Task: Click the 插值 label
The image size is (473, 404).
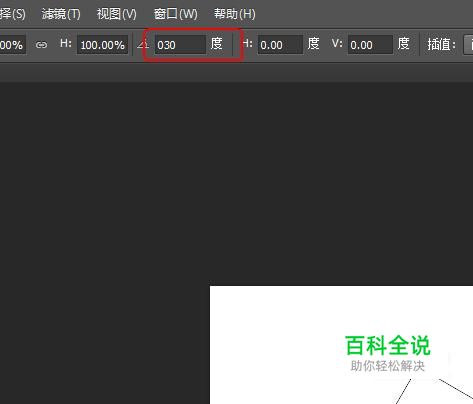Action: tap(442, 44)
